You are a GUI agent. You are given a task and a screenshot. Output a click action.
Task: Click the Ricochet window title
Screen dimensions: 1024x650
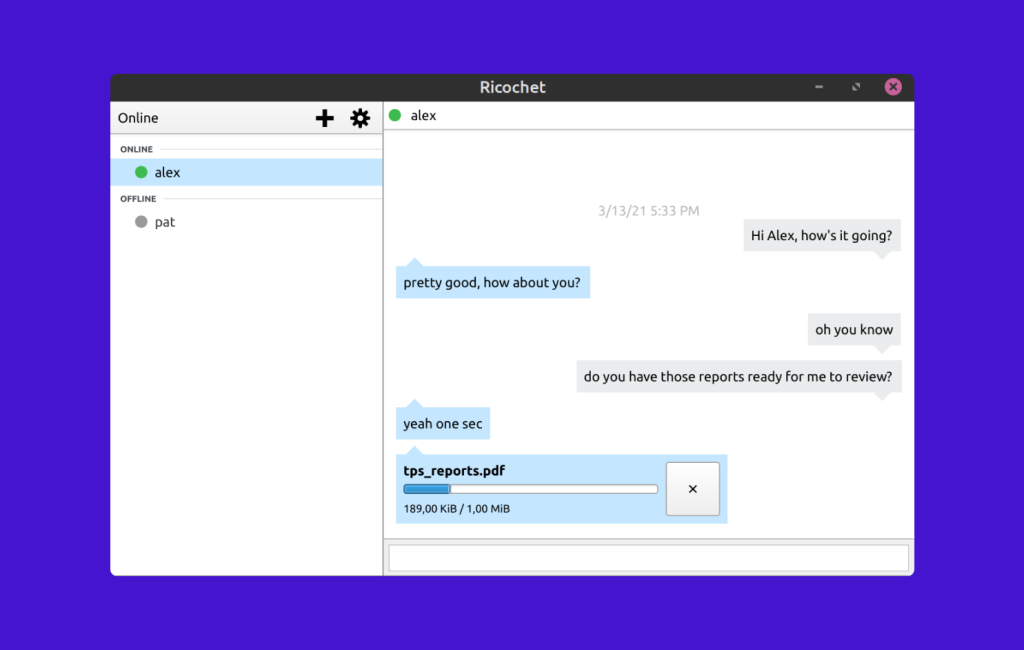click(512, 87)
